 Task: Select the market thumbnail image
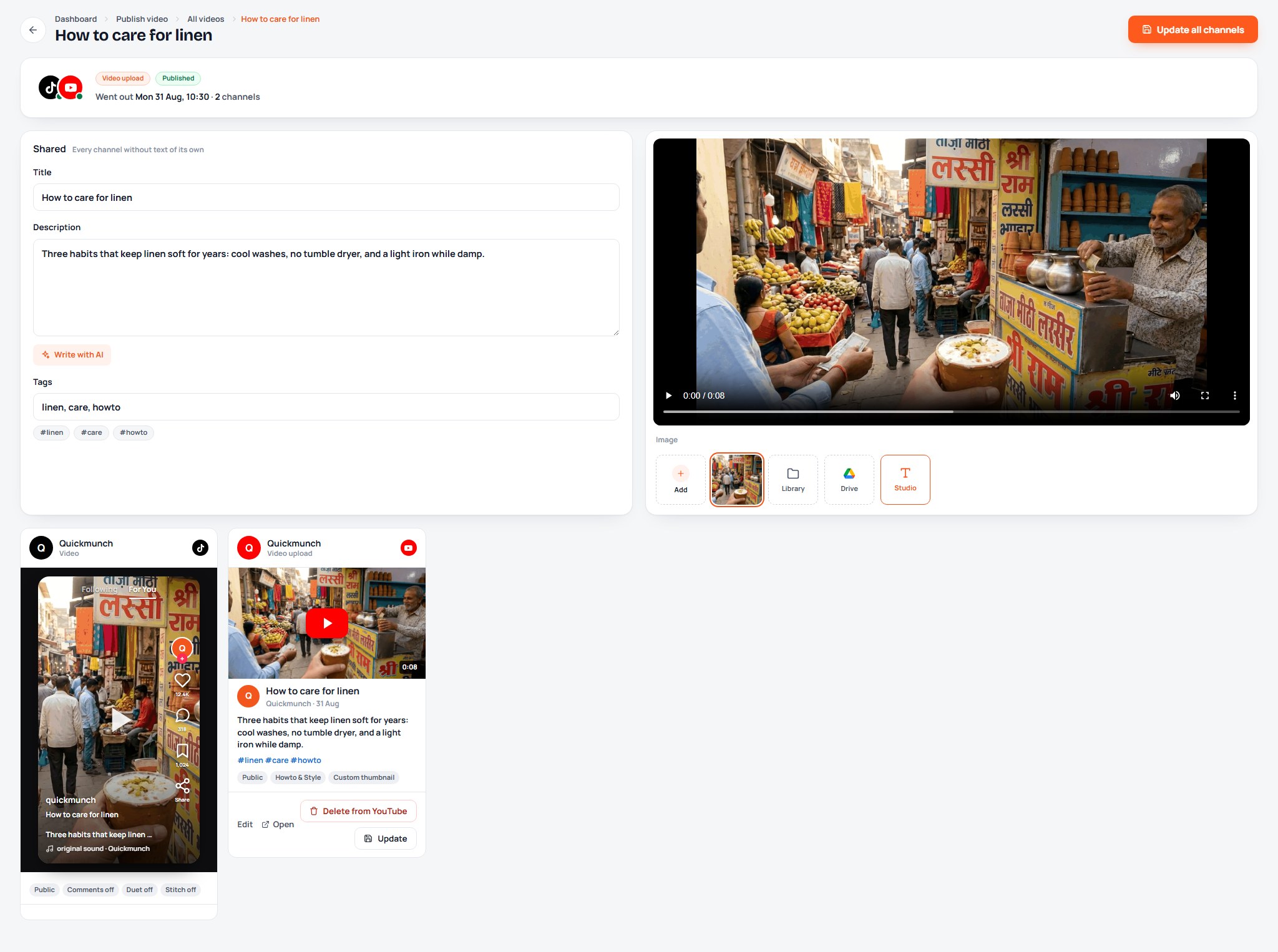pyautogui.click(x=737, y=480)
